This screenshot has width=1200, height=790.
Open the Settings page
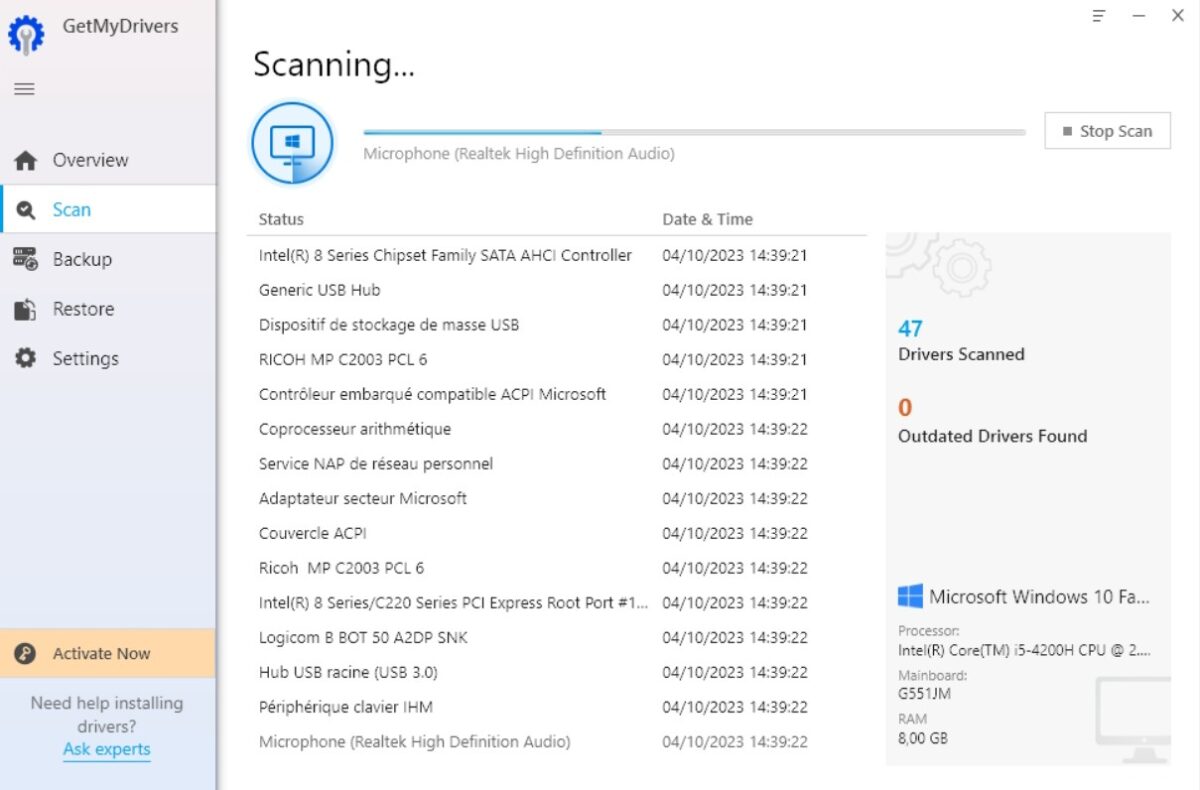tap(108, 358)
